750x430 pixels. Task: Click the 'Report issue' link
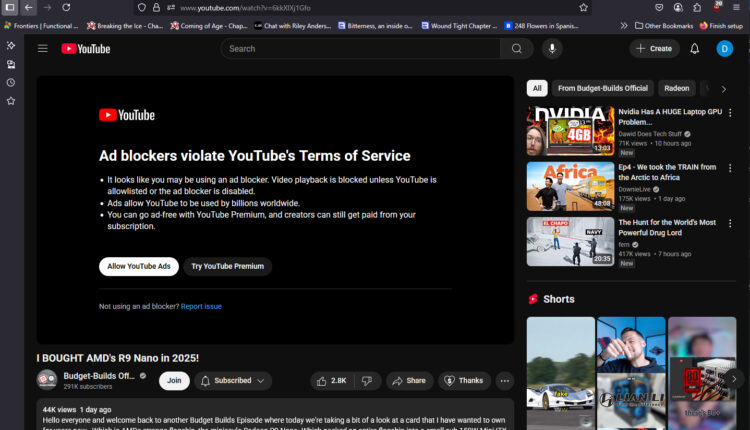pos(201,306)
